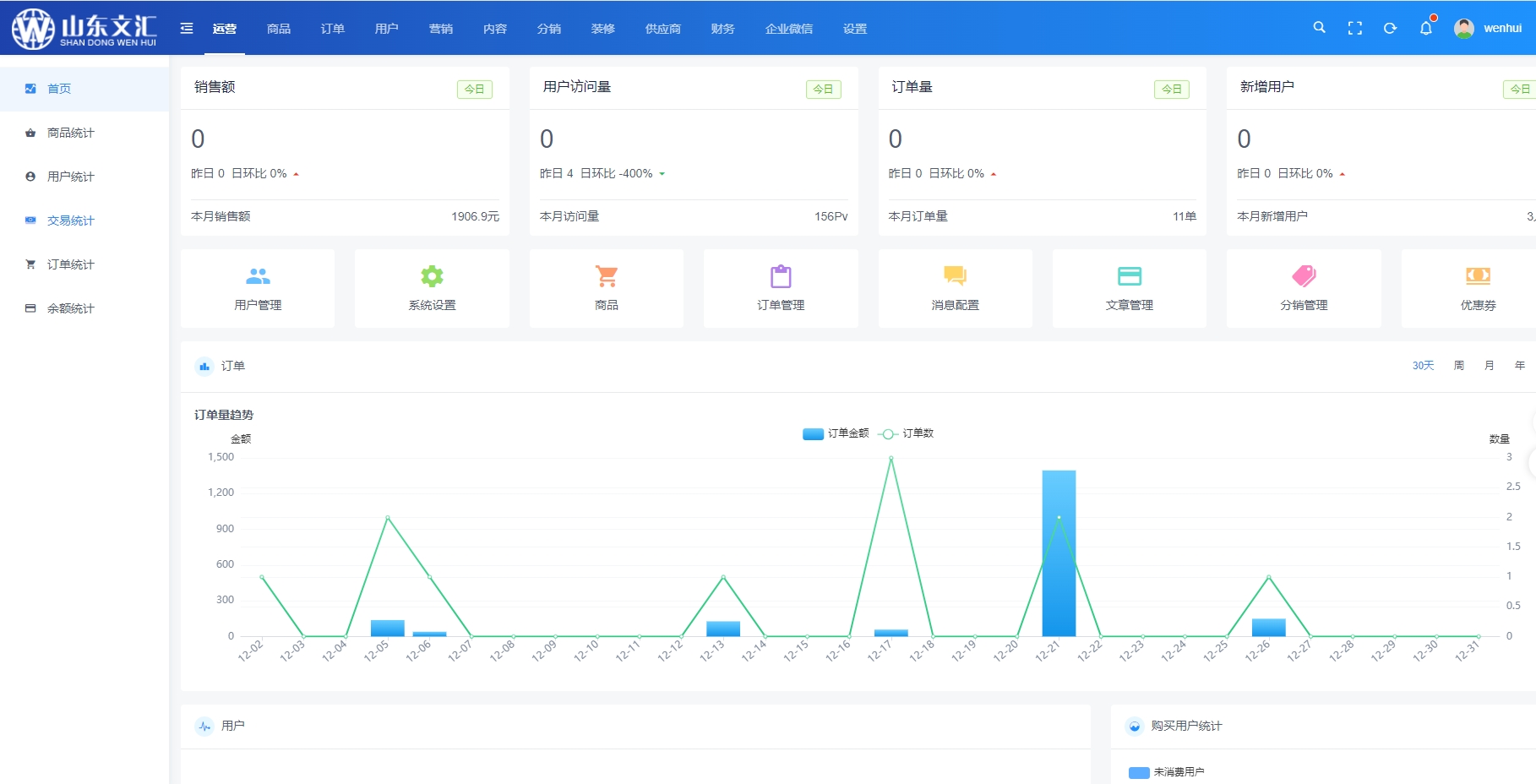Toggle 未消费用户 legend item

[1167, 772]
